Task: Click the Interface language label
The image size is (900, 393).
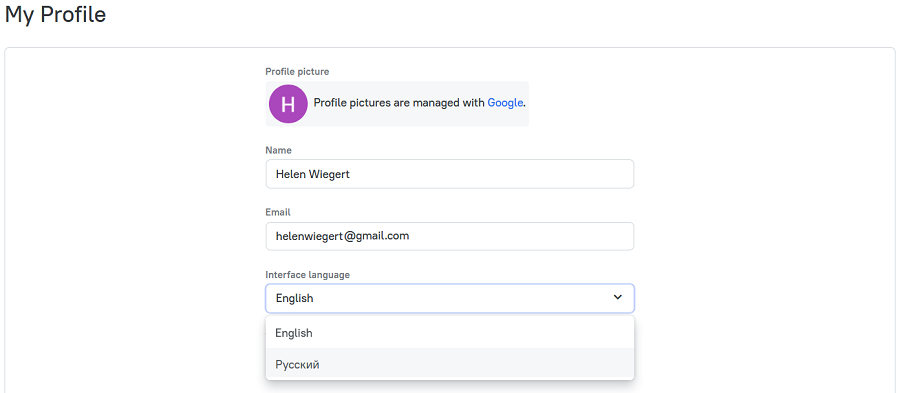Action: 307,275
